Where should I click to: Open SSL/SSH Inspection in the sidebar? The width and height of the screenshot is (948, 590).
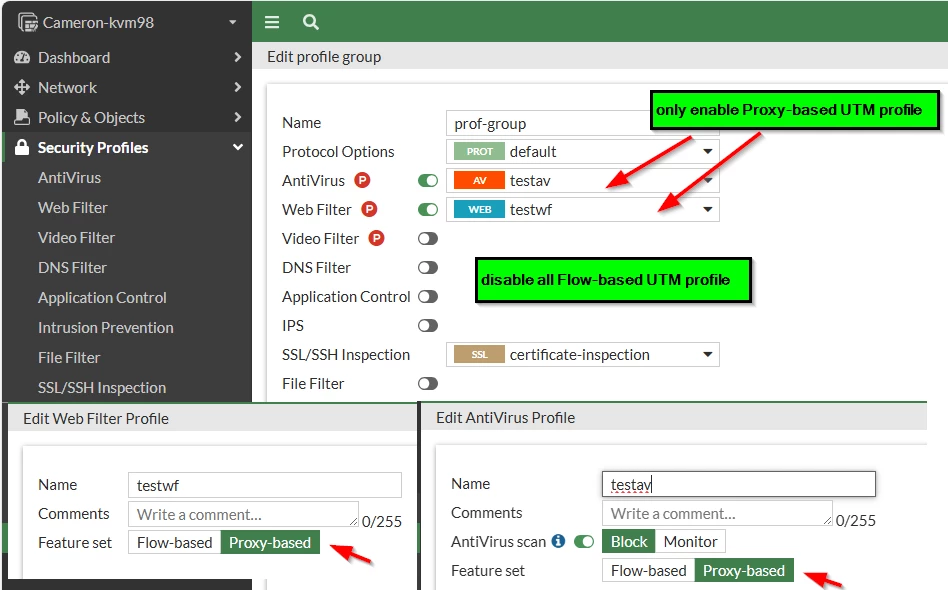coord(102,387)
